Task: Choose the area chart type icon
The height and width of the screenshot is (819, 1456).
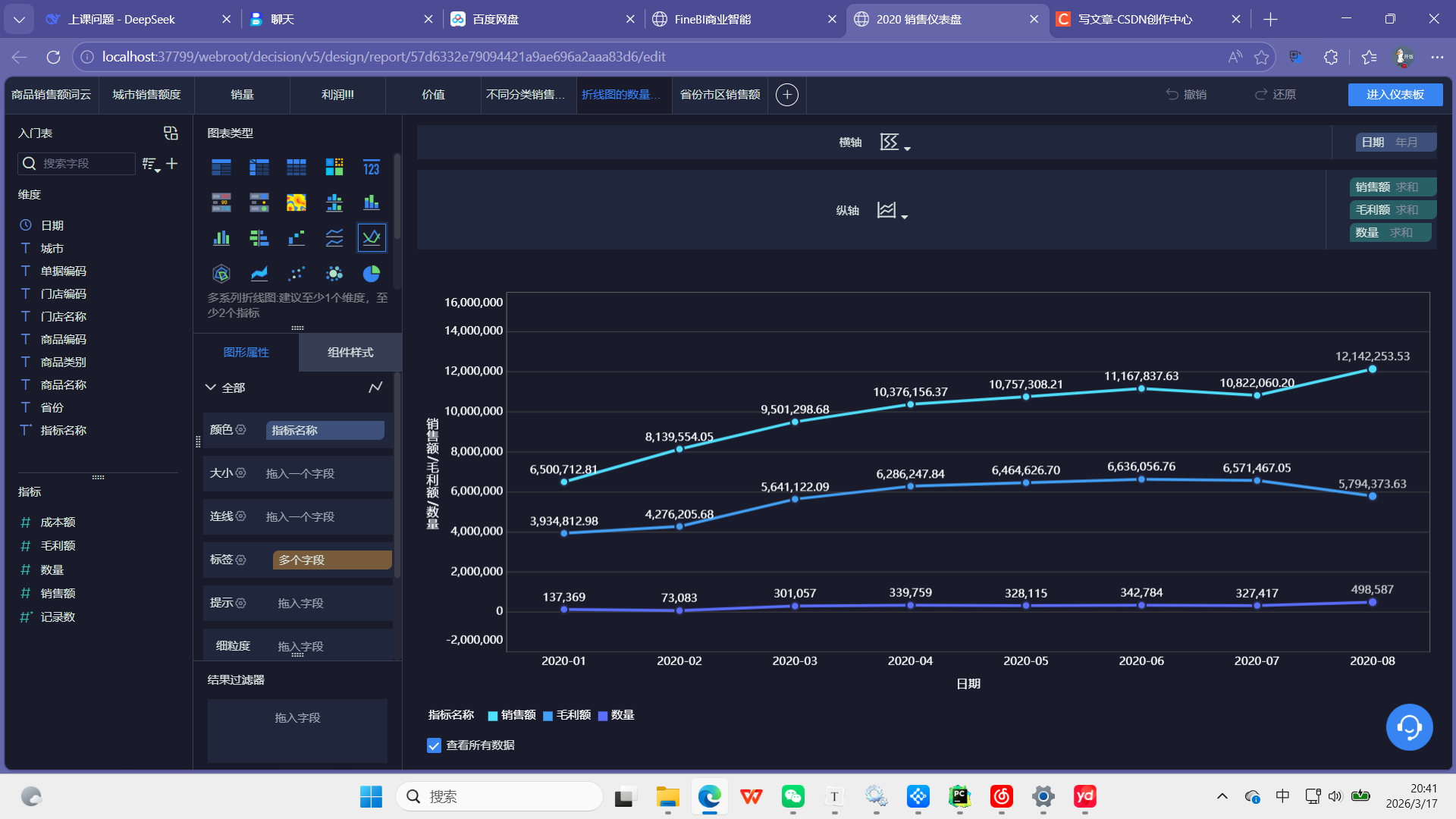Action: (259, 274)
